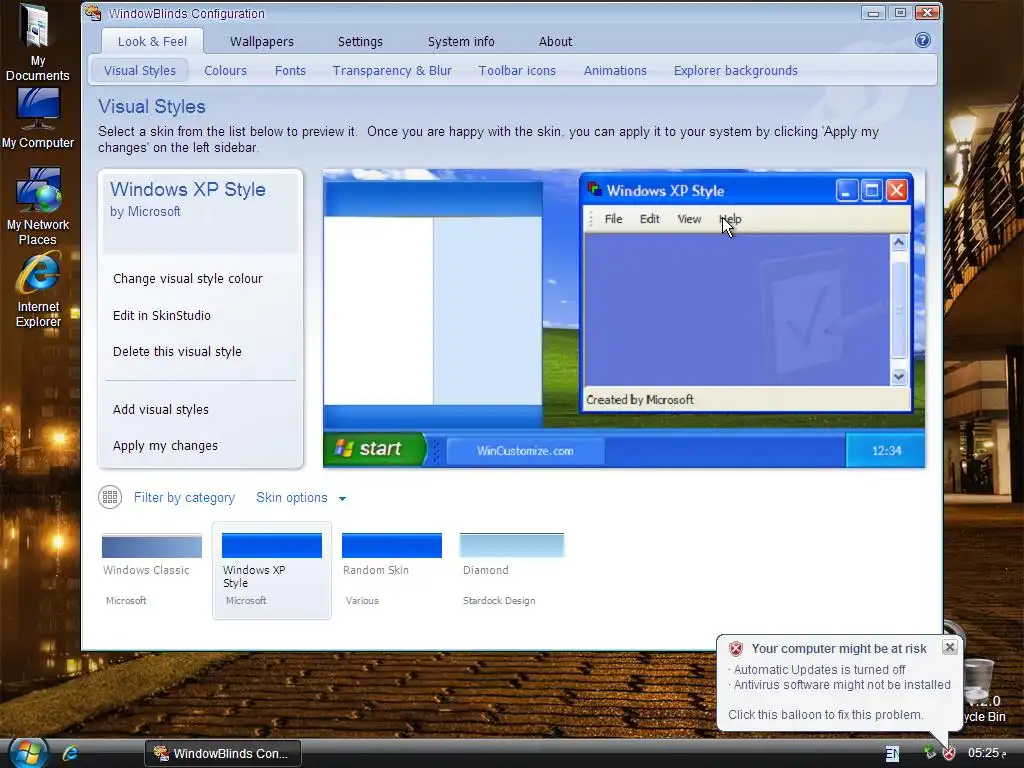1024x768 pixels.
Task: Click preview window's close button
Action: tap(897, 190)
